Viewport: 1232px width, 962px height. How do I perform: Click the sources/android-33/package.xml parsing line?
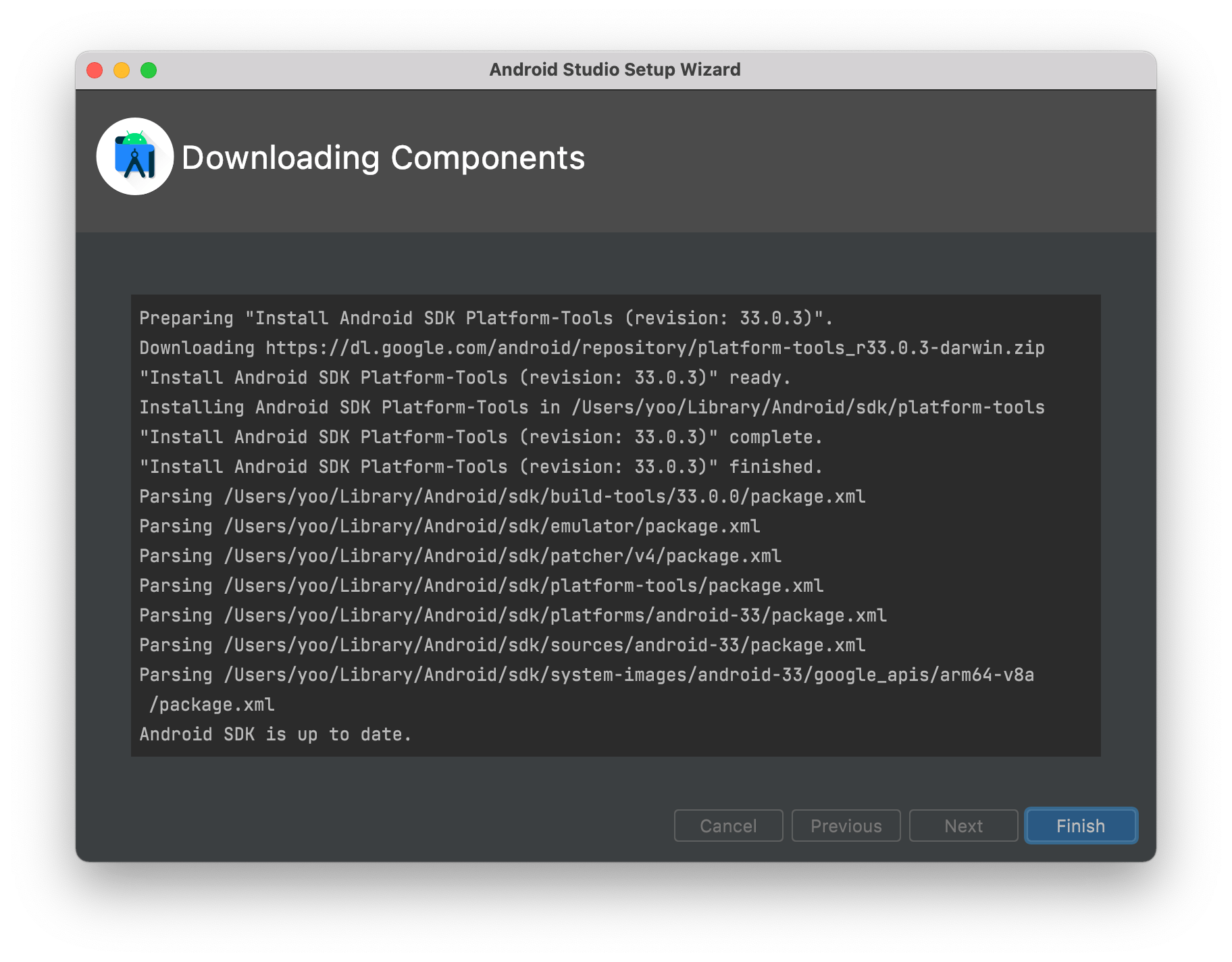[x=502, y=645]
